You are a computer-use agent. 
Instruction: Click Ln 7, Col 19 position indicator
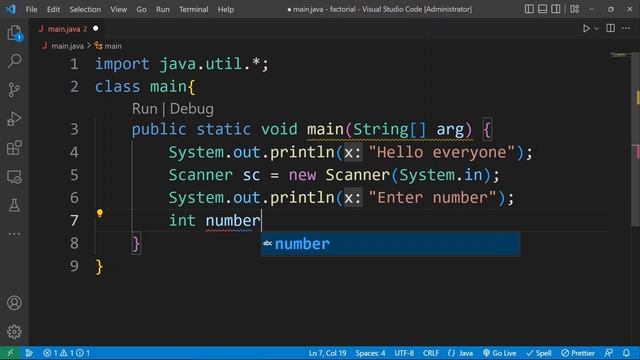(x=327, y=353)
